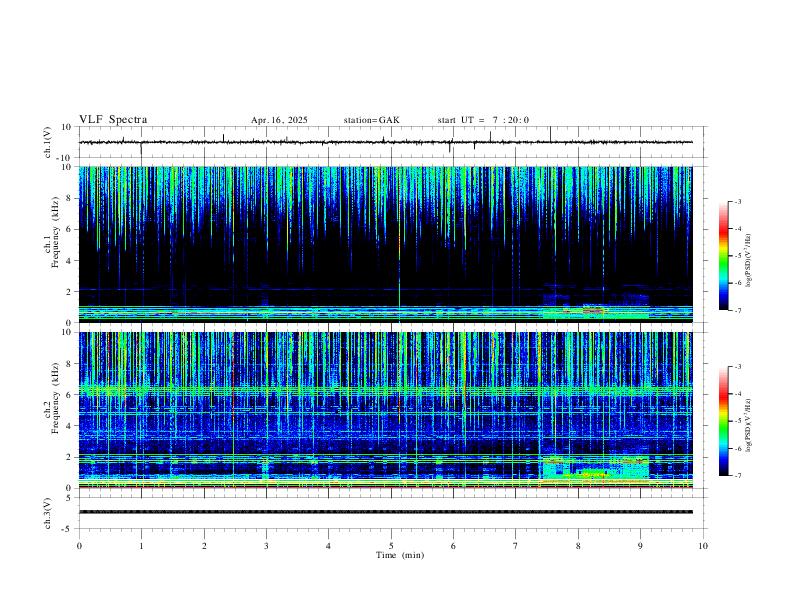Click the ch.1 "Frequency (kHz)" axis label

[56, 233]
